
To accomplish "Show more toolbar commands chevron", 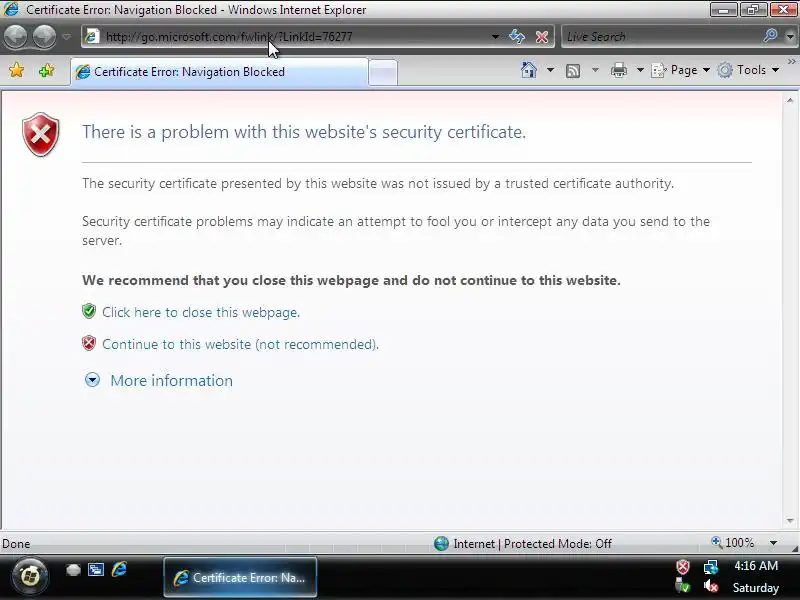I will click(791, 62).
